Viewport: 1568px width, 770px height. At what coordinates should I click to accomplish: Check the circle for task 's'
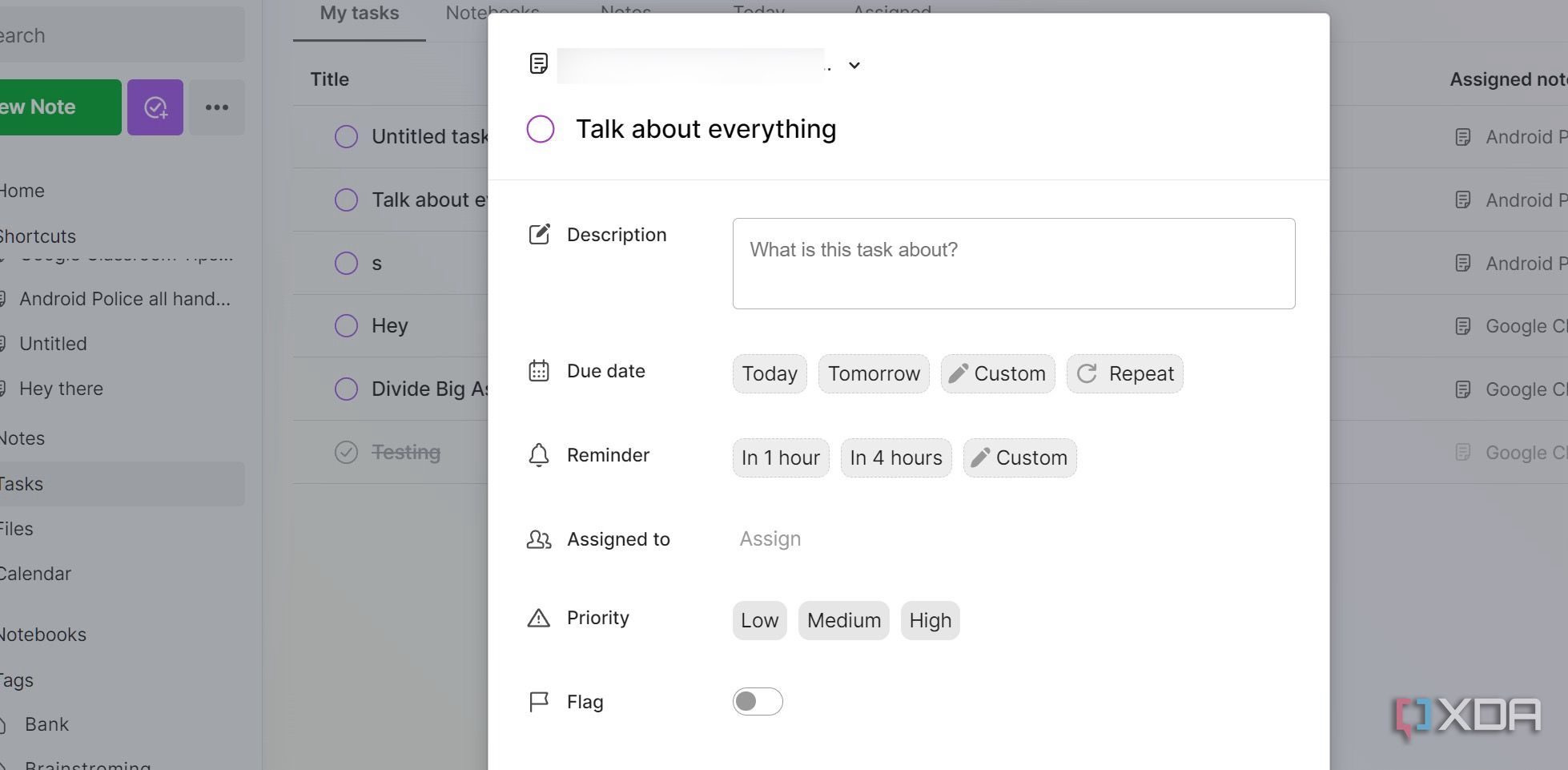click(x=346, y=263)
